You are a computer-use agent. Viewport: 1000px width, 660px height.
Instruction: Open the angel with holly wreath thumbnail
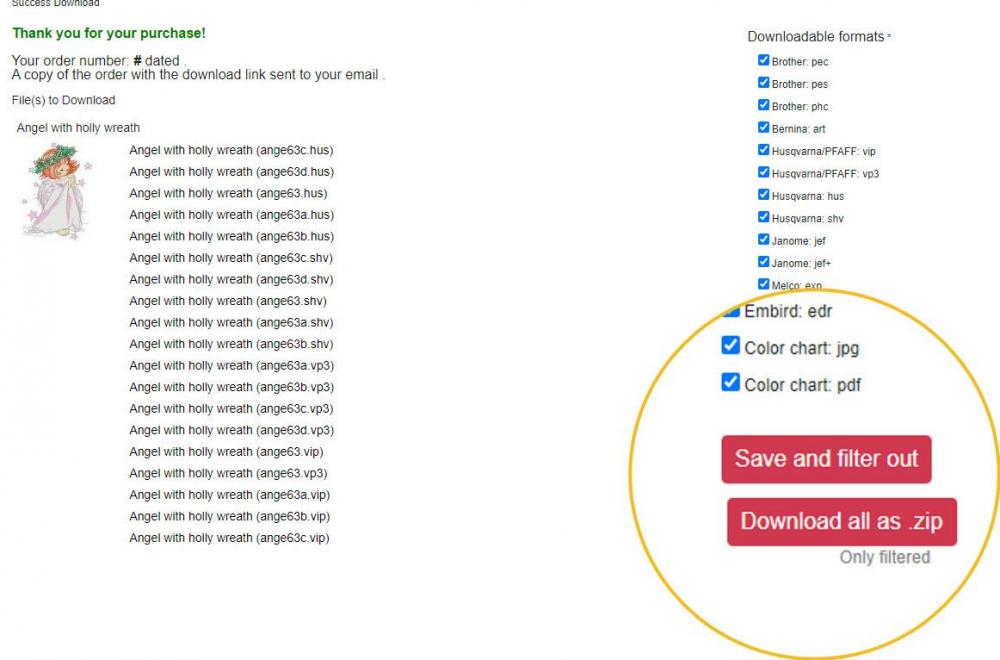coord(57,191)
